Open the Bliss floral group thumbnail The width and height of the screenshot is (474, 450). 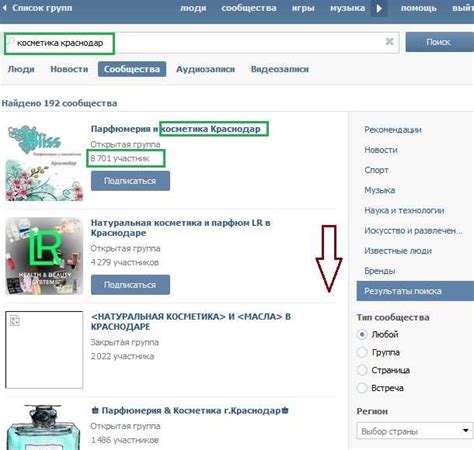point(44,162)
